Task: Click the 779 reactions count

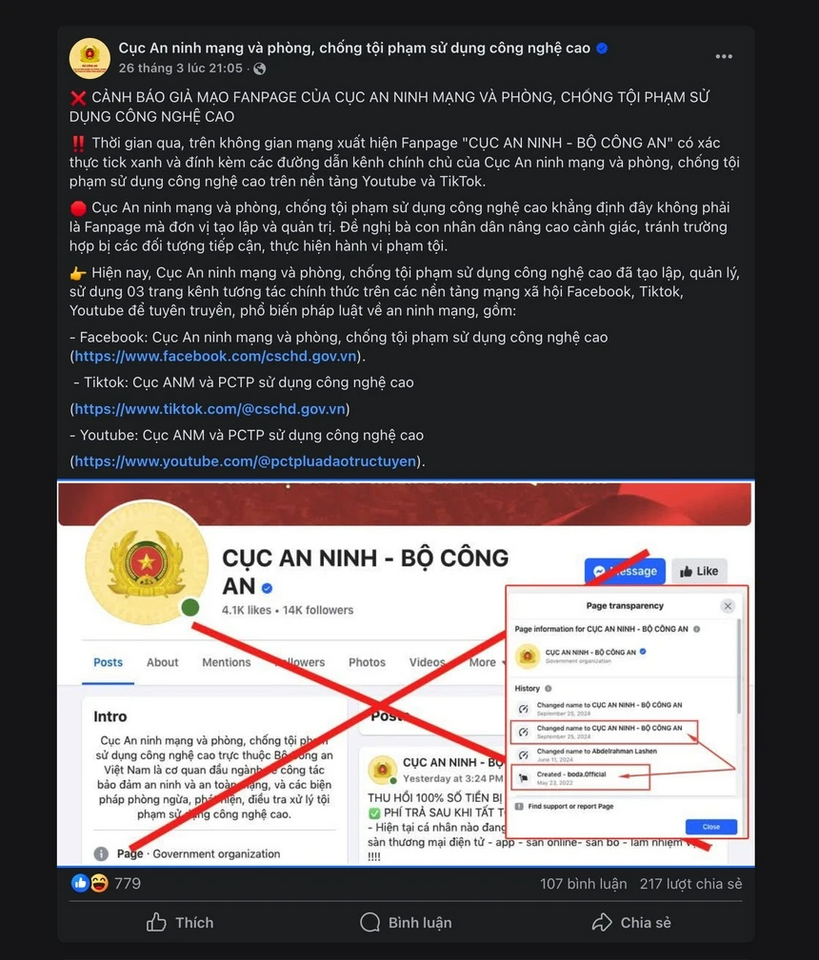Action: (127, 883)
